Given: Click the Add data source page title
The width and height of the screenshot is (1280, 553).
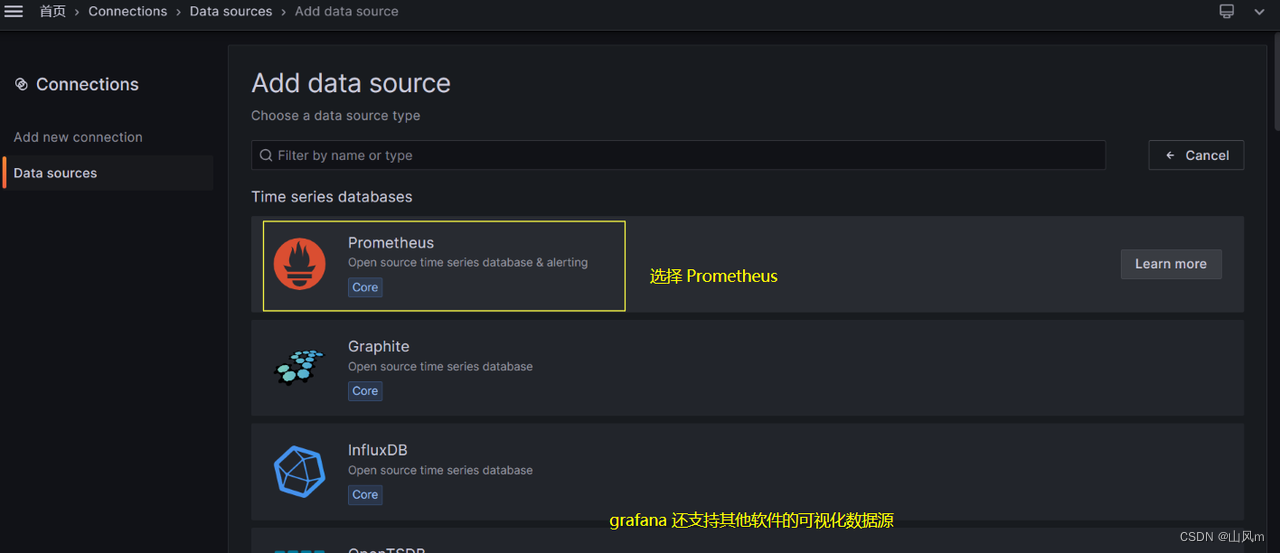Looking at the screenshot, I should (x=351, y=83).
